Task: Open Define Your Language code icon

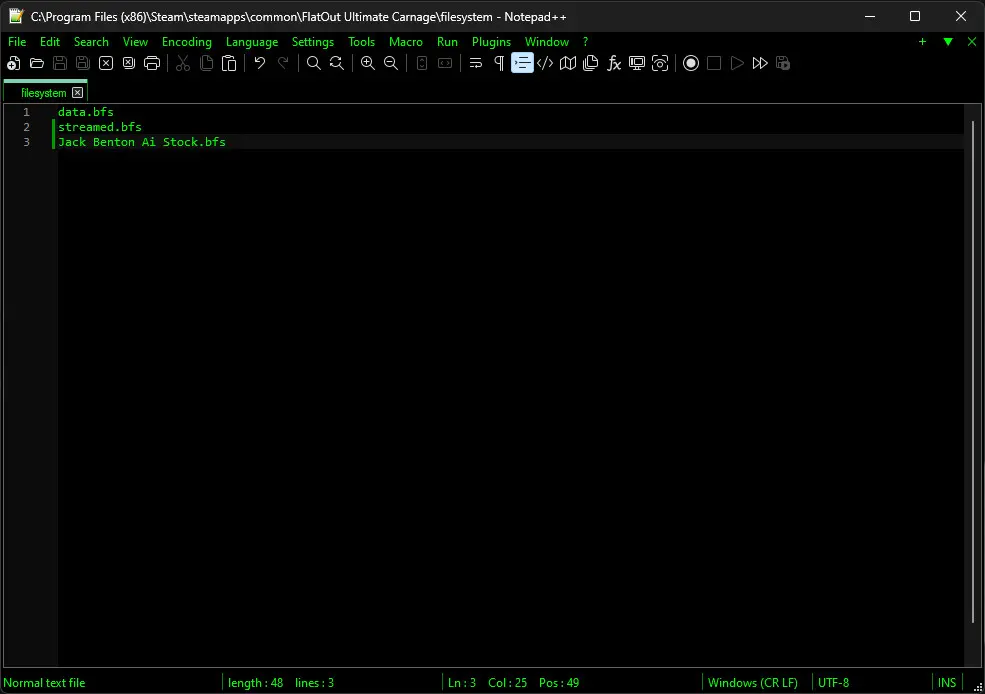Action: tap(545, 63)
